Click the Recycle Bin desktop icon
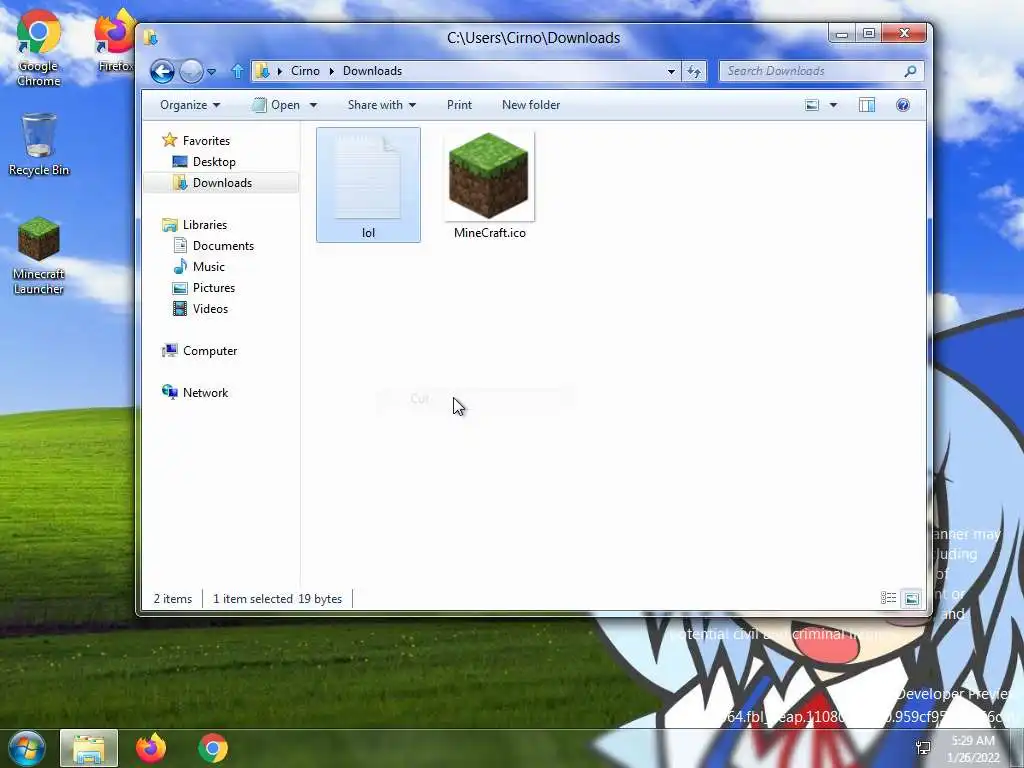The height and width of the screenshot is (768, 1024). tap(39, 145)
